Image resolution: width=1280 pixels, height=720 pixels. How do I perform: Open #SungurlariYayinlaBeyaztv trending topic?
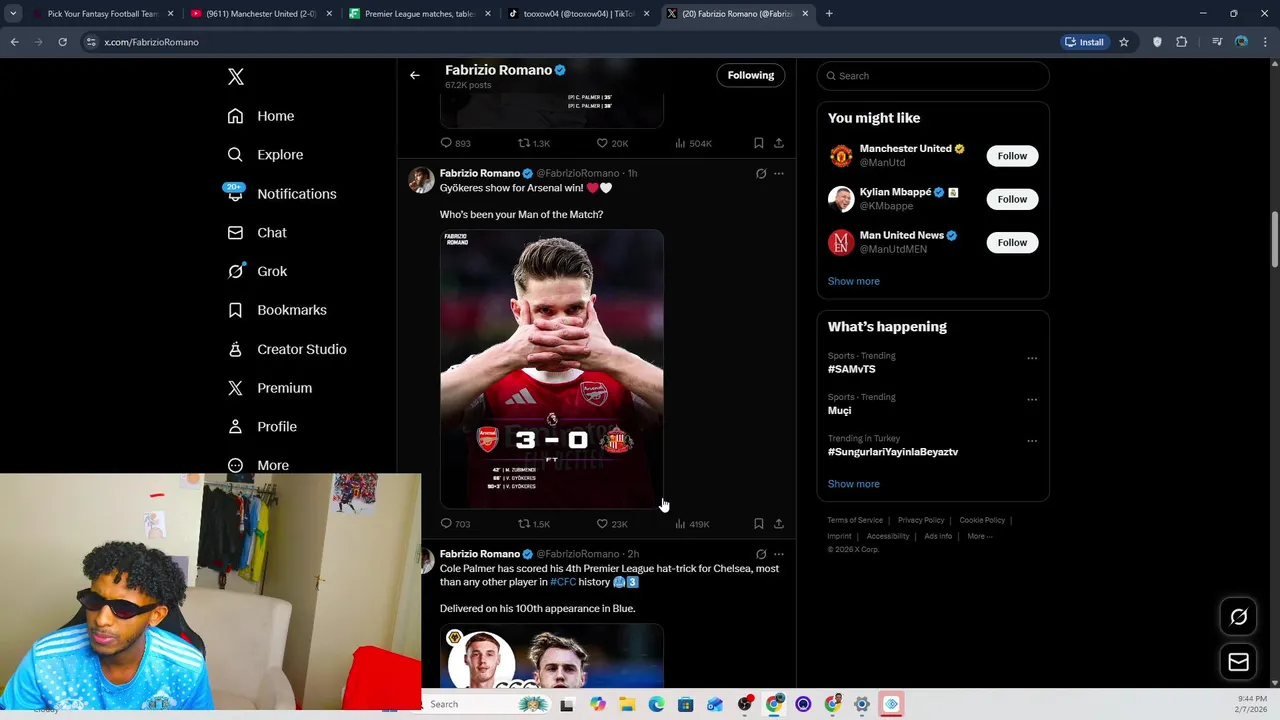pyautogui.click(x=893, y=452)
